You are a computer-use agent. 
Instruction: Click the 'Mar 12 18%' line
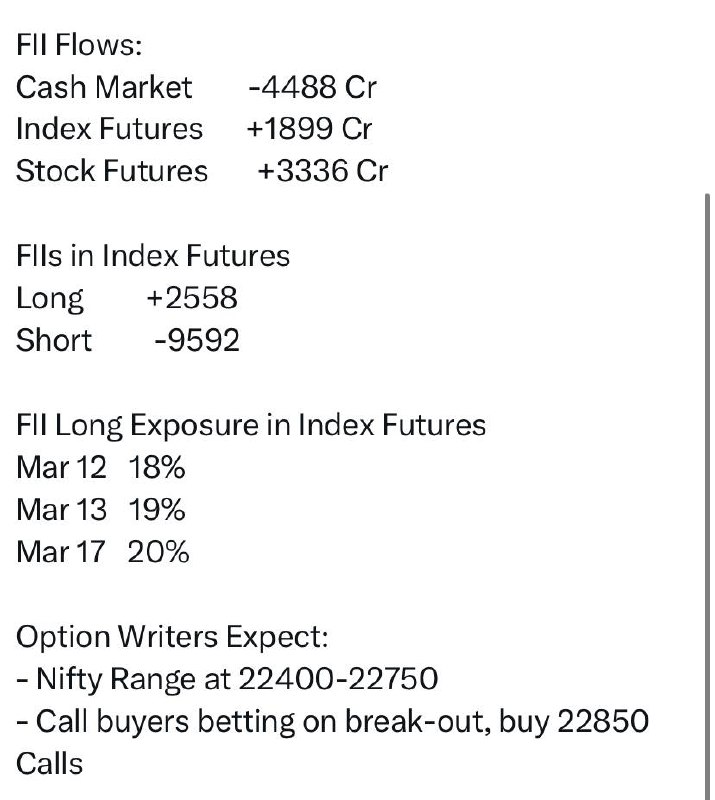click(x=101, y=467)
